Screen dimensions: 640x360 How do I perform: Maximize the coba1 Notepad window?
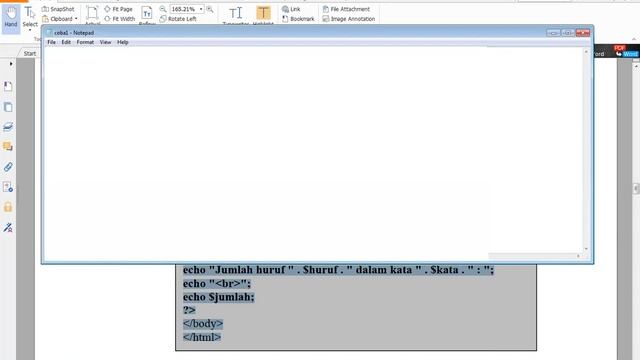click(567, 33)
